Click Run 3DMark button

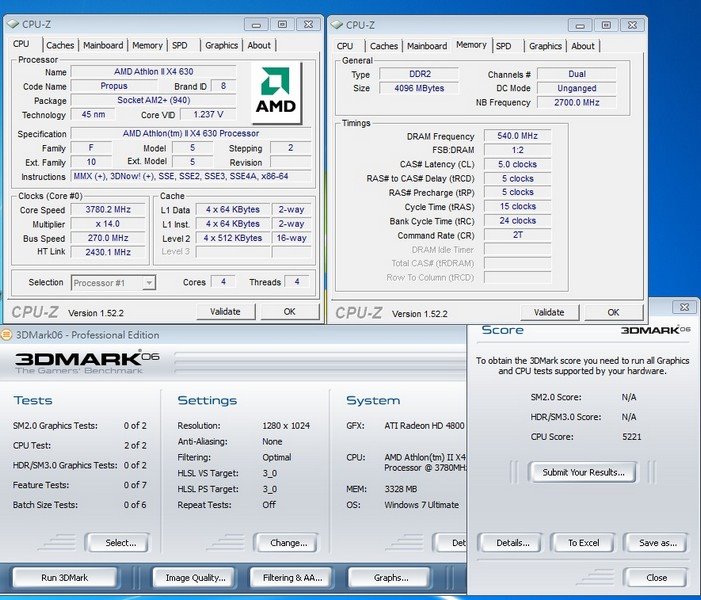(x=65, y=578)
